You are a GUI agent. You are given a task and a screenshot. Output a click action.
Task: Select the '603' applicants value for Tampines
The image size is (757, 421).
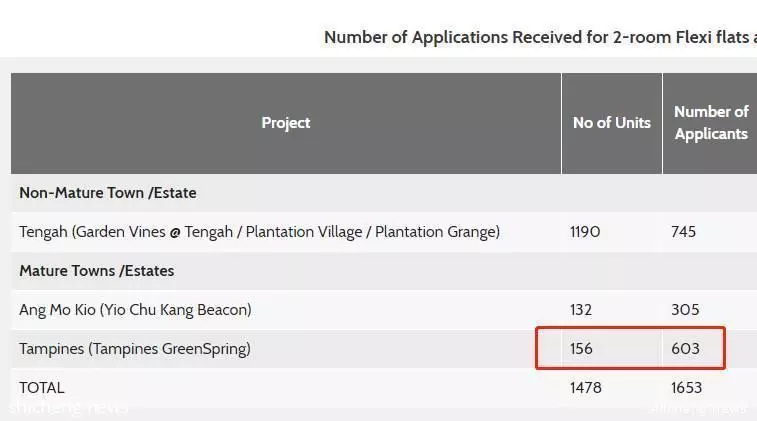coord(685,349)
